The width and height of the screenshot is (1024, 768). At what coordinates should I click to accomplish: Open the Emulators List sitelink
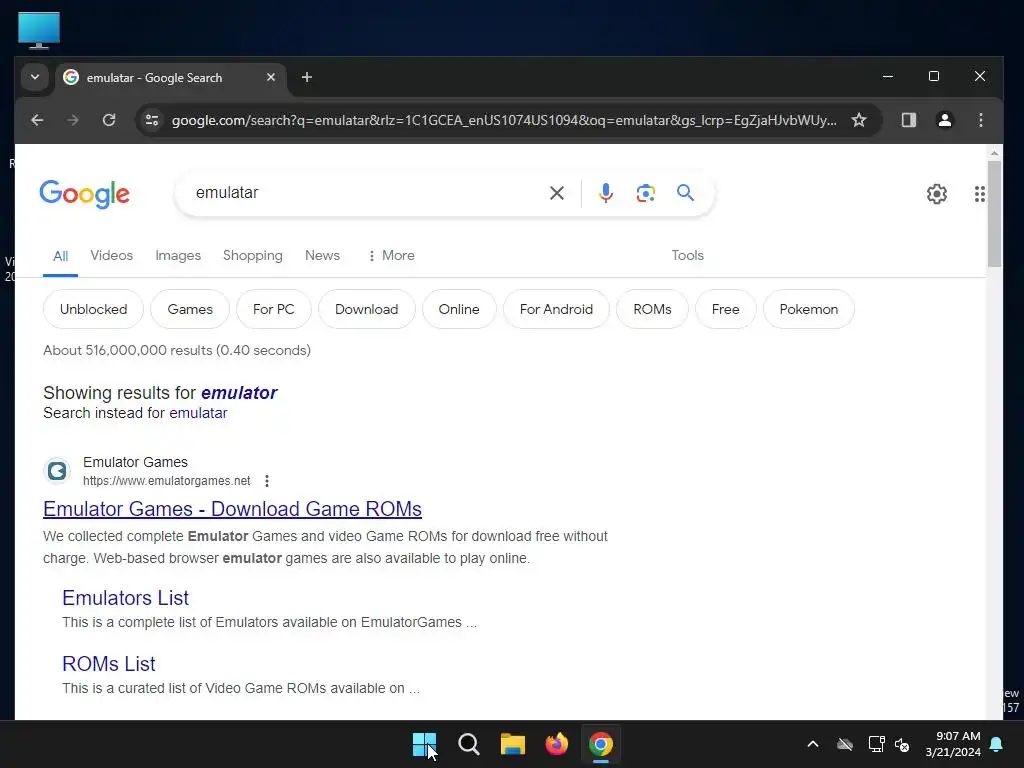click(125, 598)
